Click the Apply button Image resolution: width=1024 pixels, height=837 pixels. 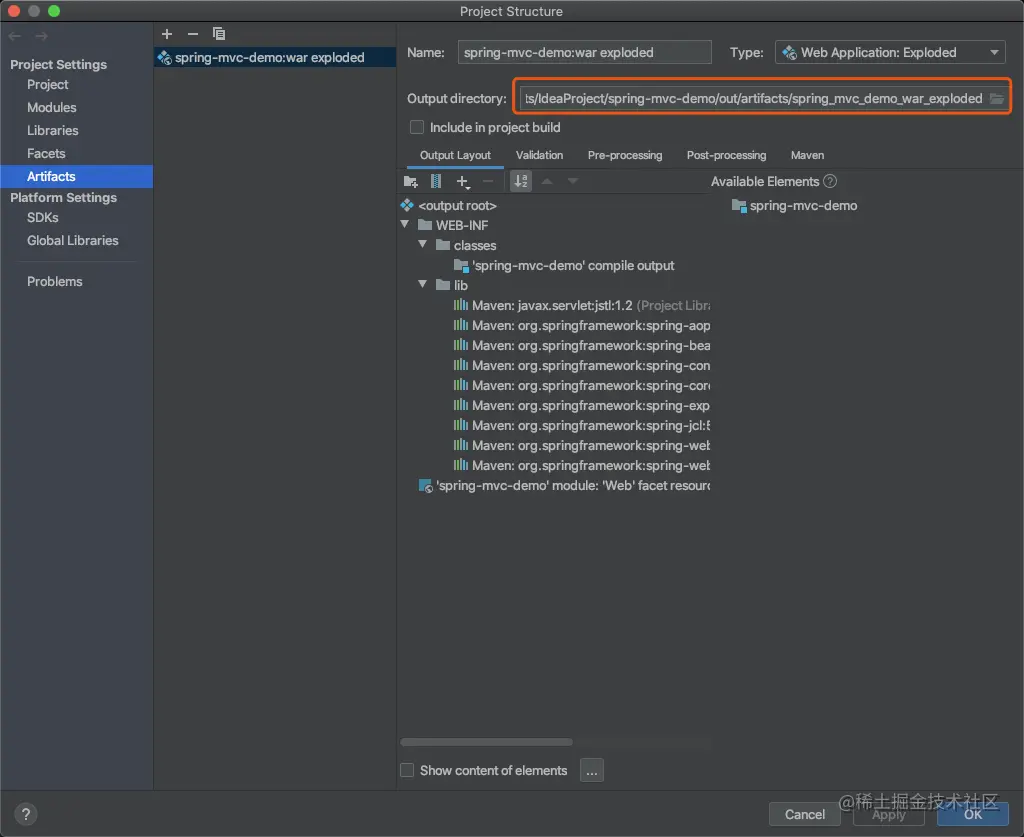tap(889, 814)
